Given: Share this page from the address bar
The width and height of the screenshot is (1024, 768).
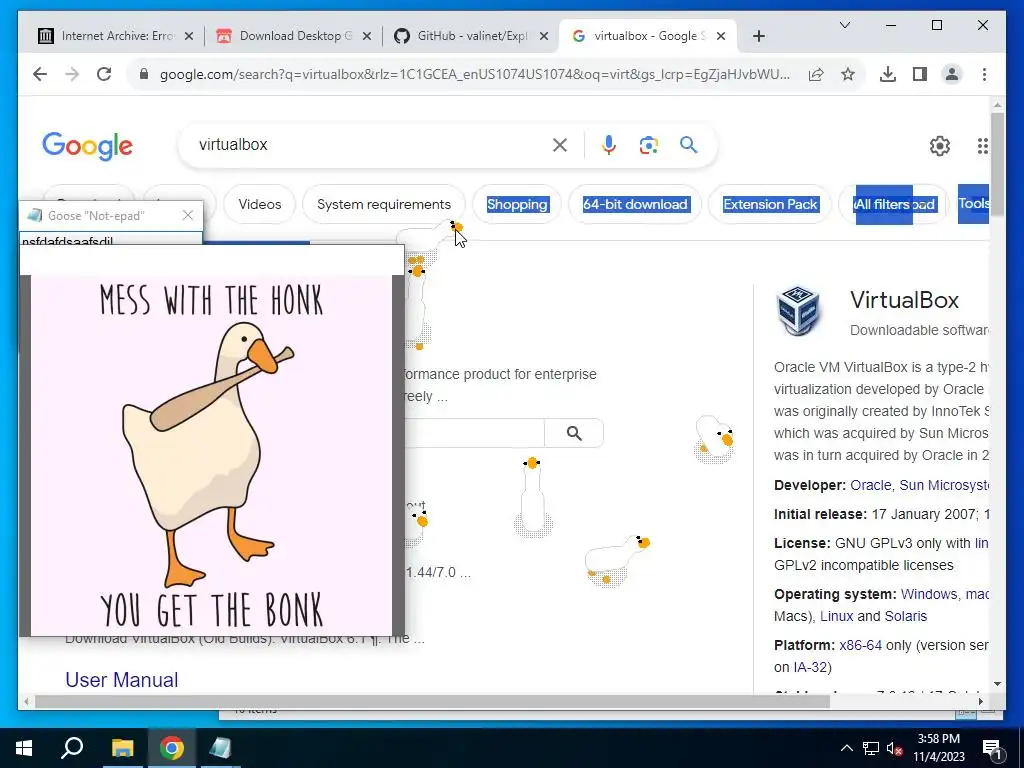Looking at the screenshot, I should click(x=816, y=74).
